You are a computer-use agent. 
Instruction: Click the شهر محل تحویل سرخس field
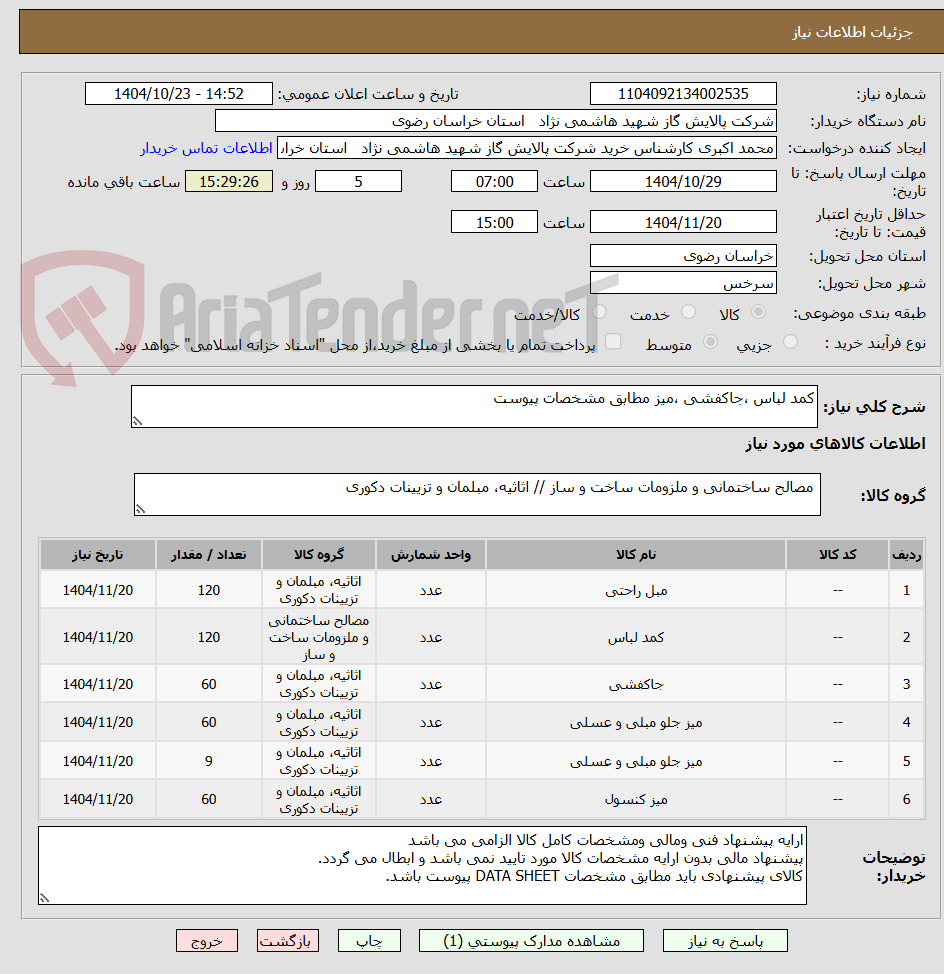(683, 283)
